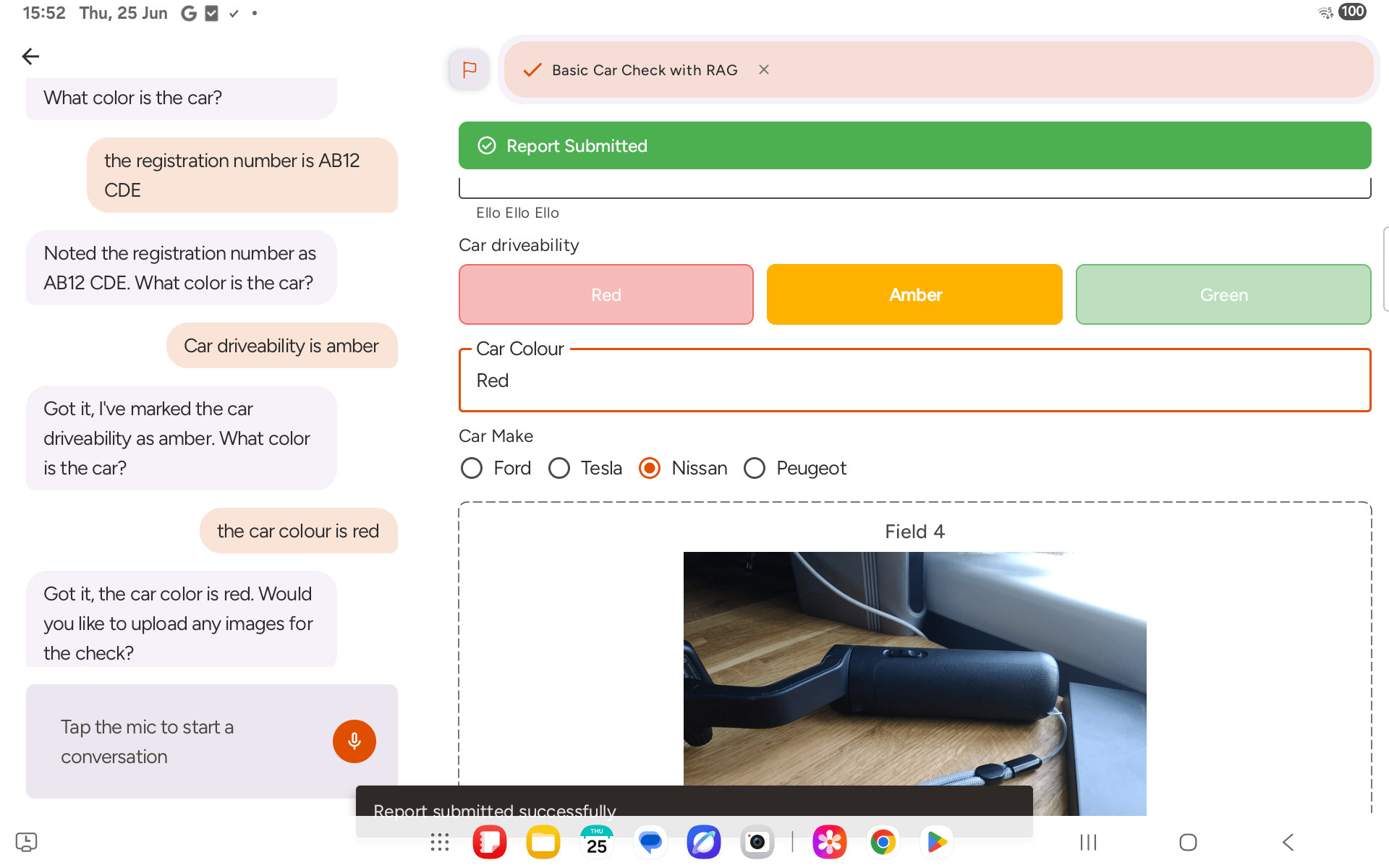Tap message 'Car driveability is amber'
1389x868 pixels.
282,346
